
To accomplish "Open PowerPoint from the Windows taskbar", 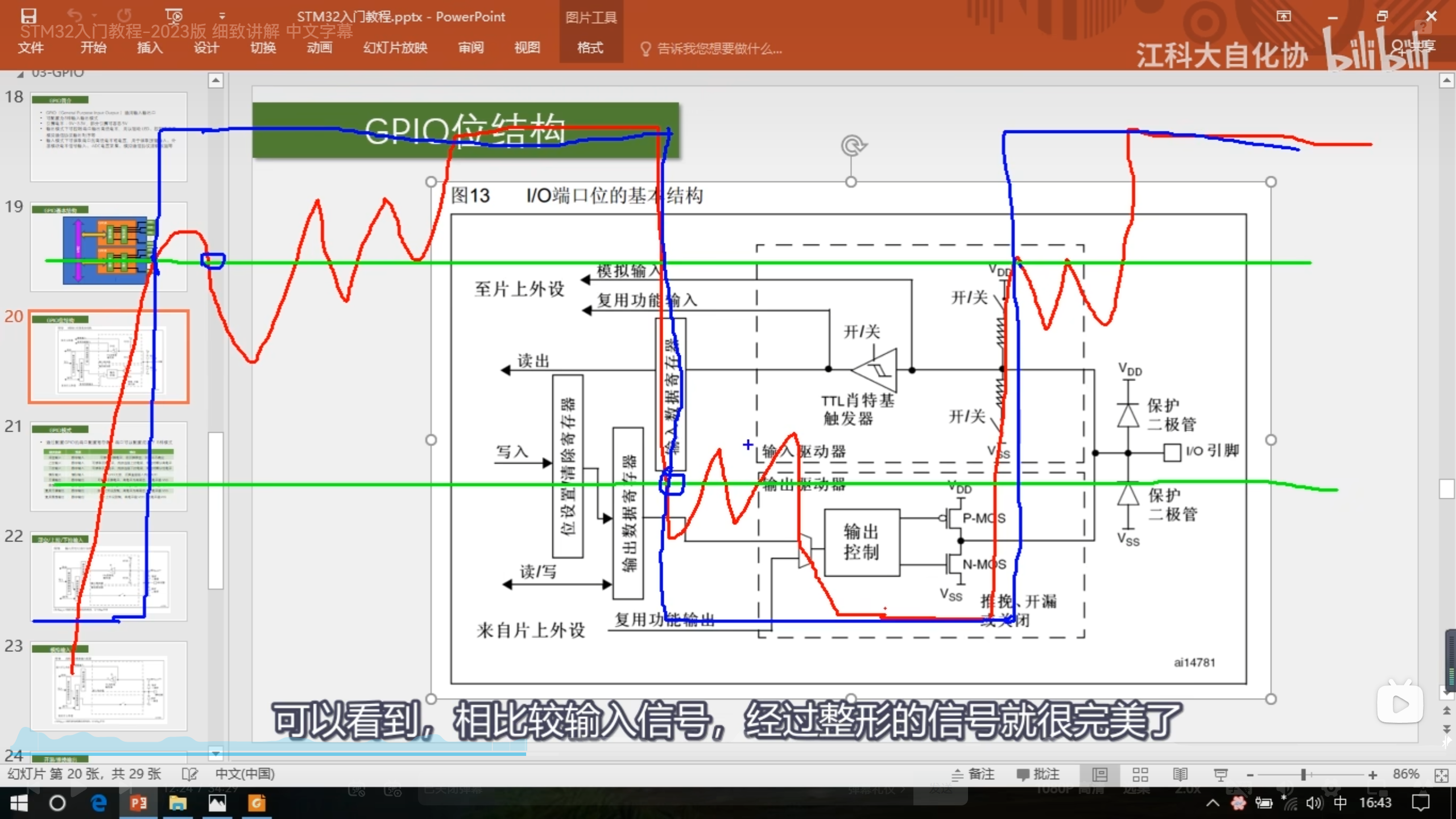I will 138,803.
